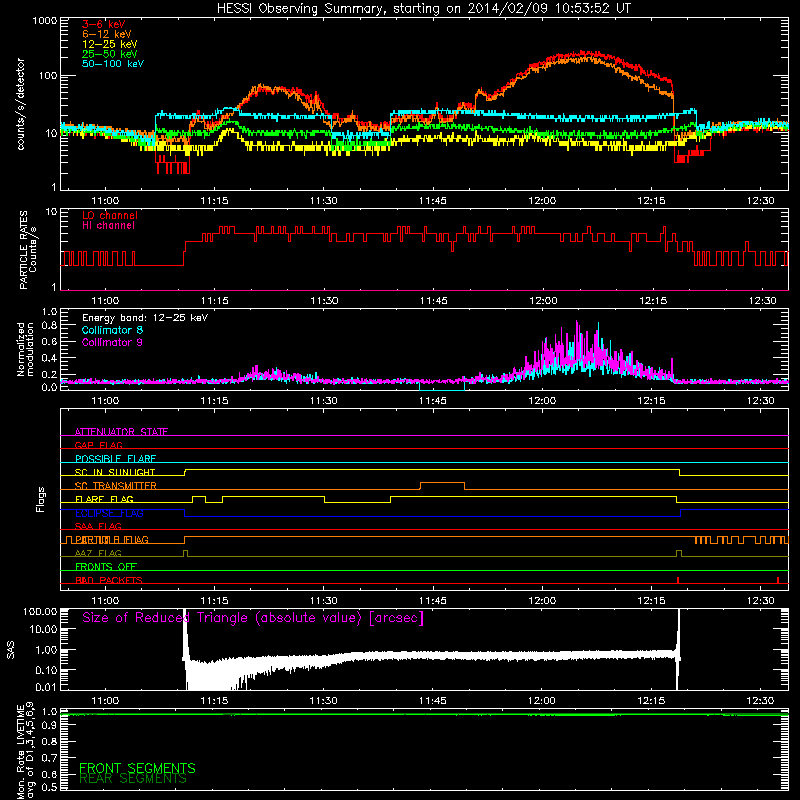Image resolution: width=800 pixels, height=800 pixels.
Task: Click the red BAD PACKETS tick near 12:18
Action: (x=678, y=580)
